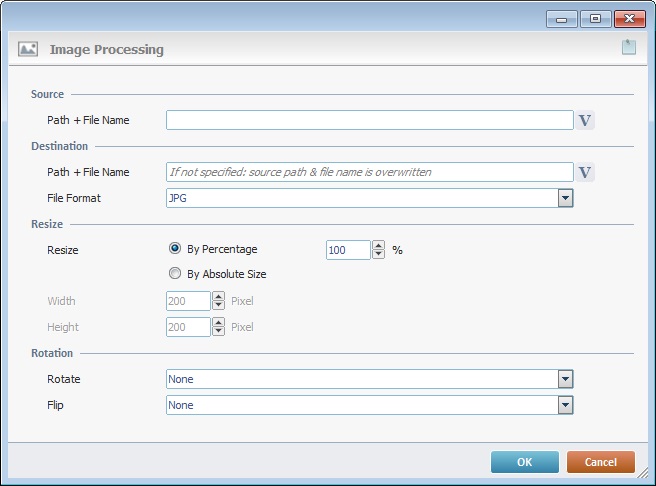Open the notes icon in the header
This screenshot has height=486, width=656.
point(628,47)
